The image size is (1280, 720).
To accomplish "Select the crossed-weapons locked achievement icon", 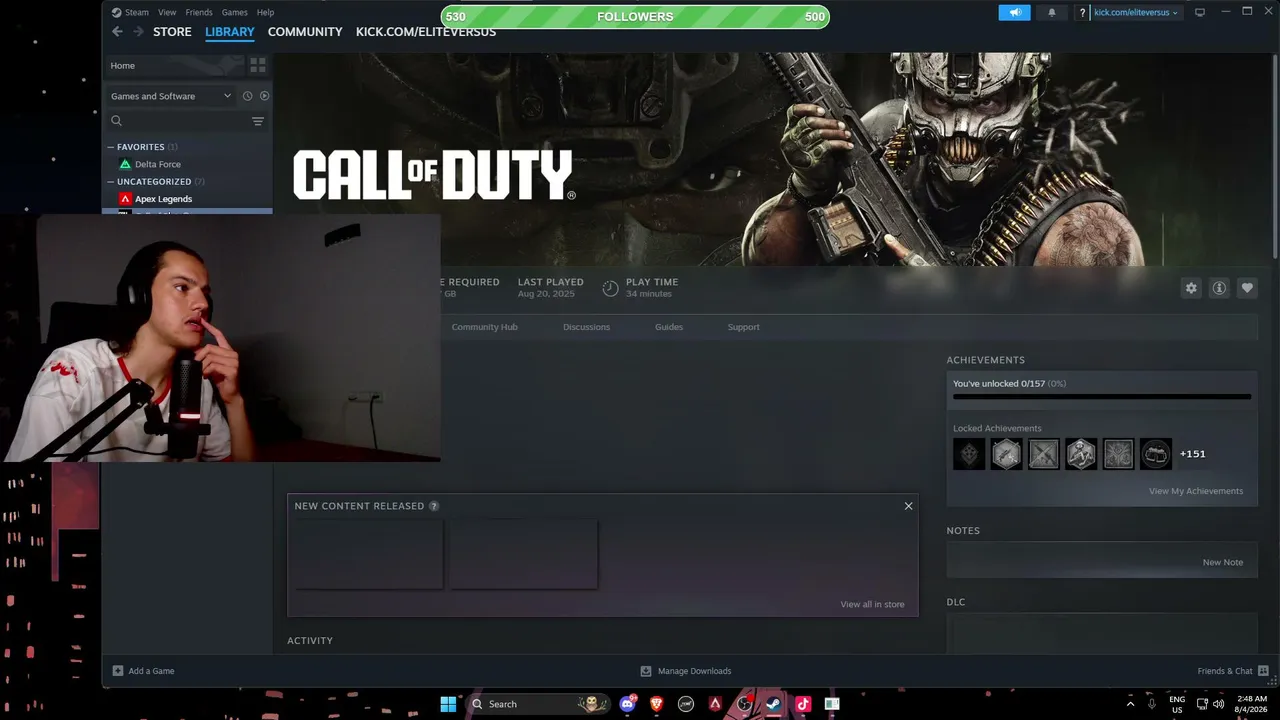I will click(1043, 454).
